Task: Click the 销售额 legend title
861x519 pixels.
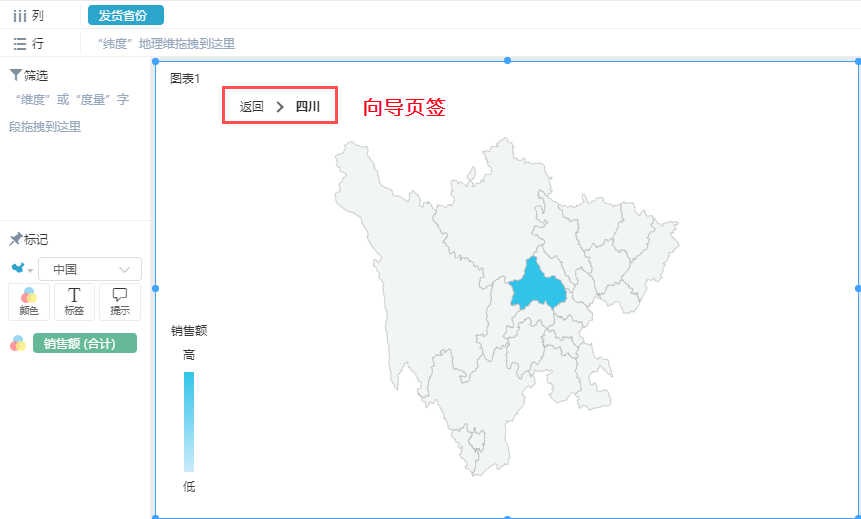Action: point(189,331)
